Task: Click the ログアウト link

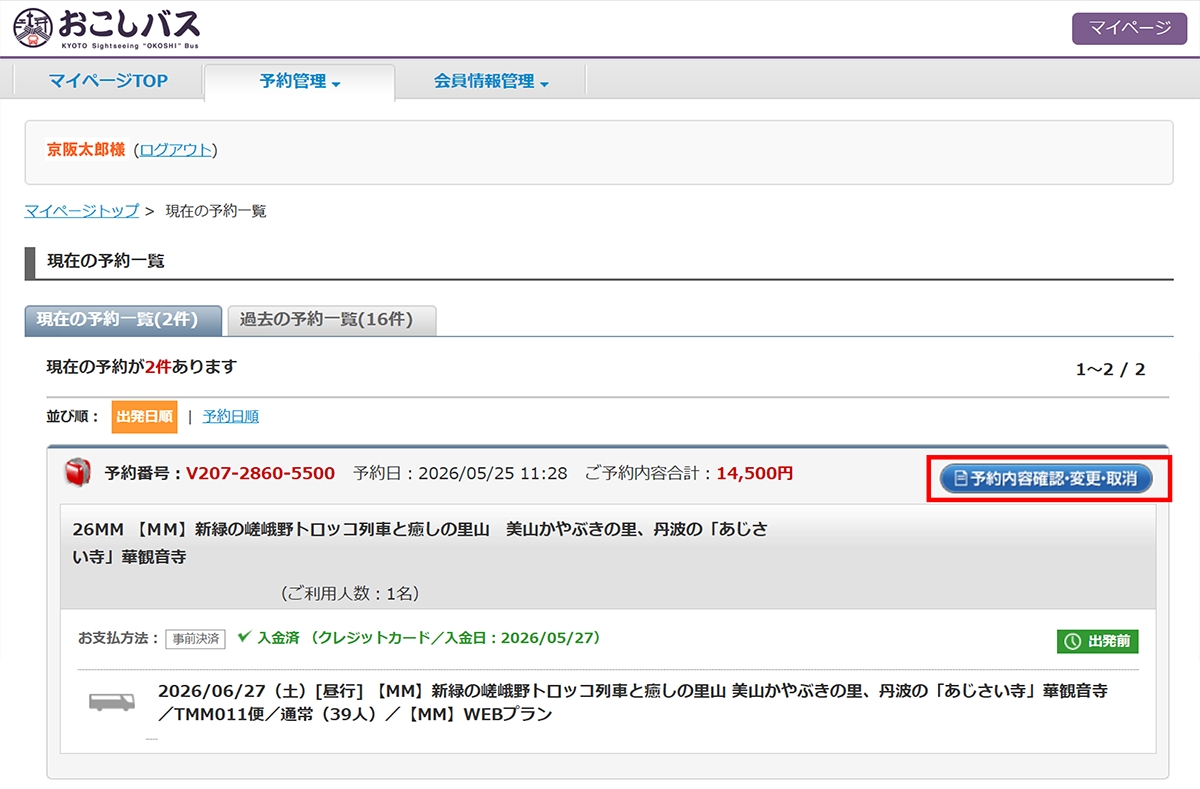Action: (x=175, y=150)
